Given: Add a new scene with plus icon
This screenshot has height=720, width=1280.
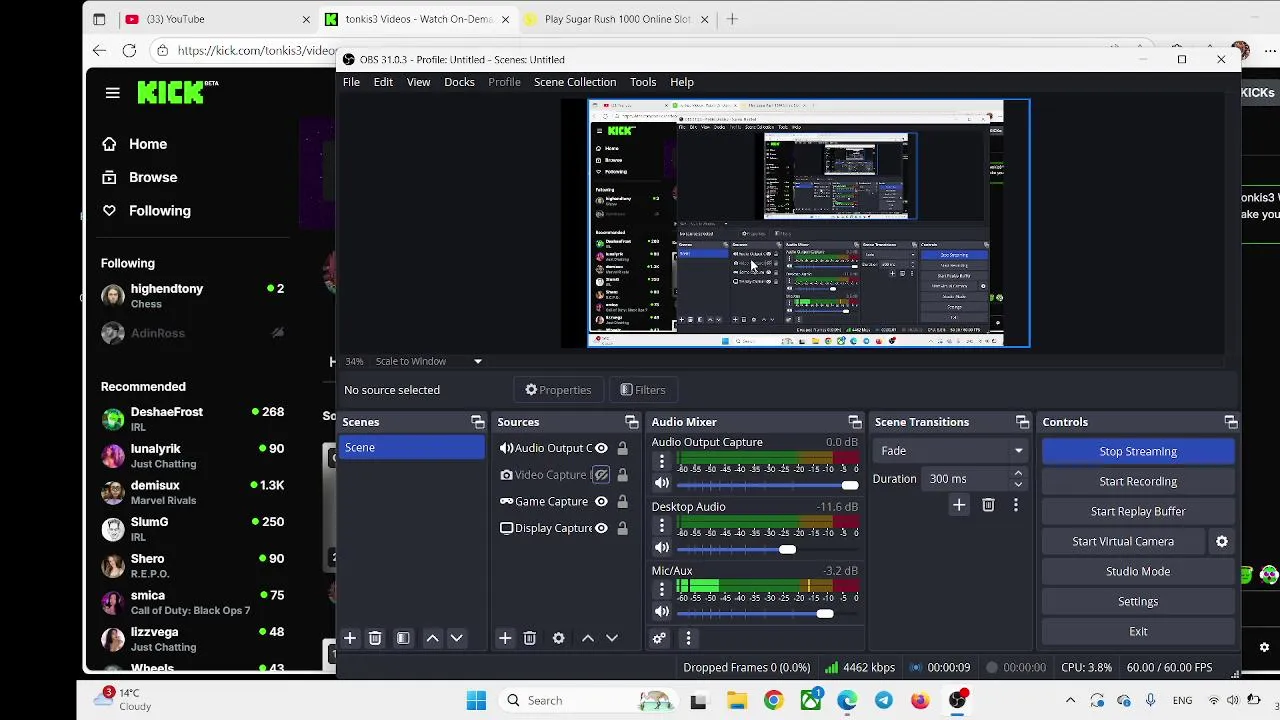Looking at the screenshot, I should pos(350,638).
